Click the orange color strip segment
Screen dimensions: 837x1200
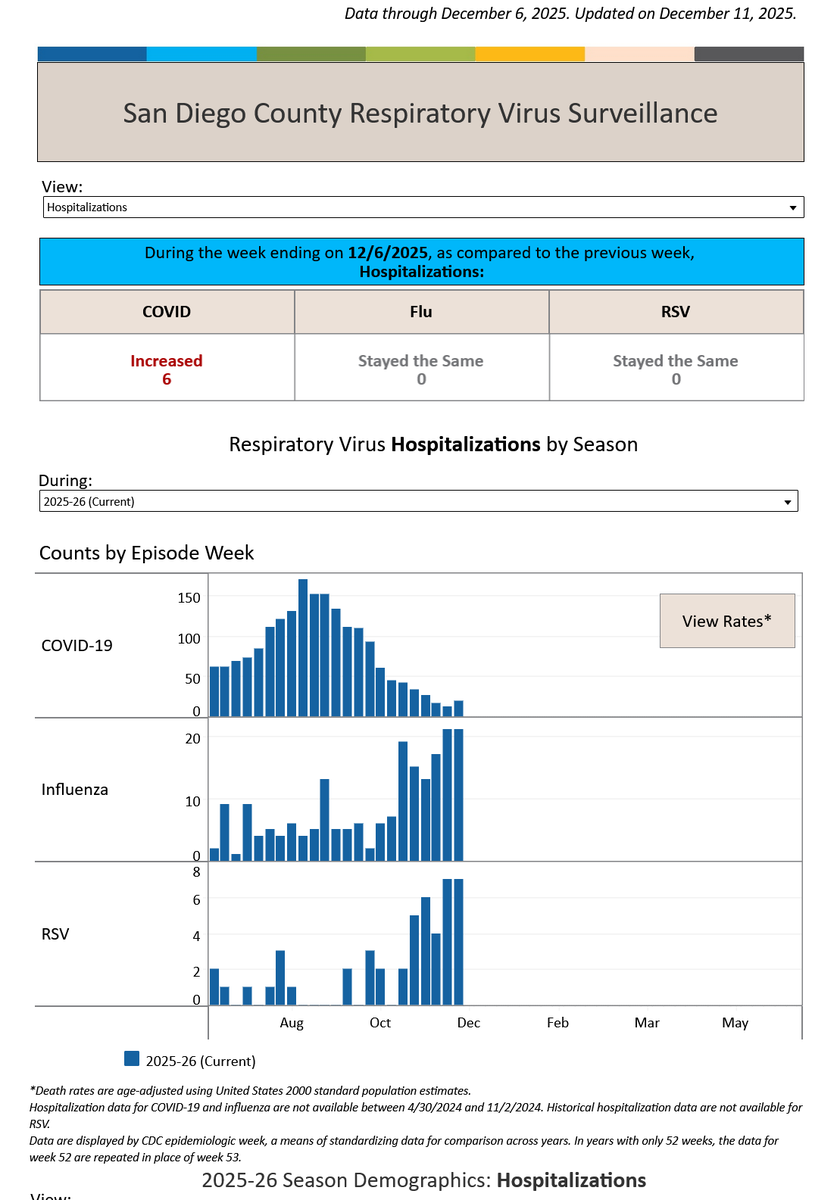pos(530,54)
